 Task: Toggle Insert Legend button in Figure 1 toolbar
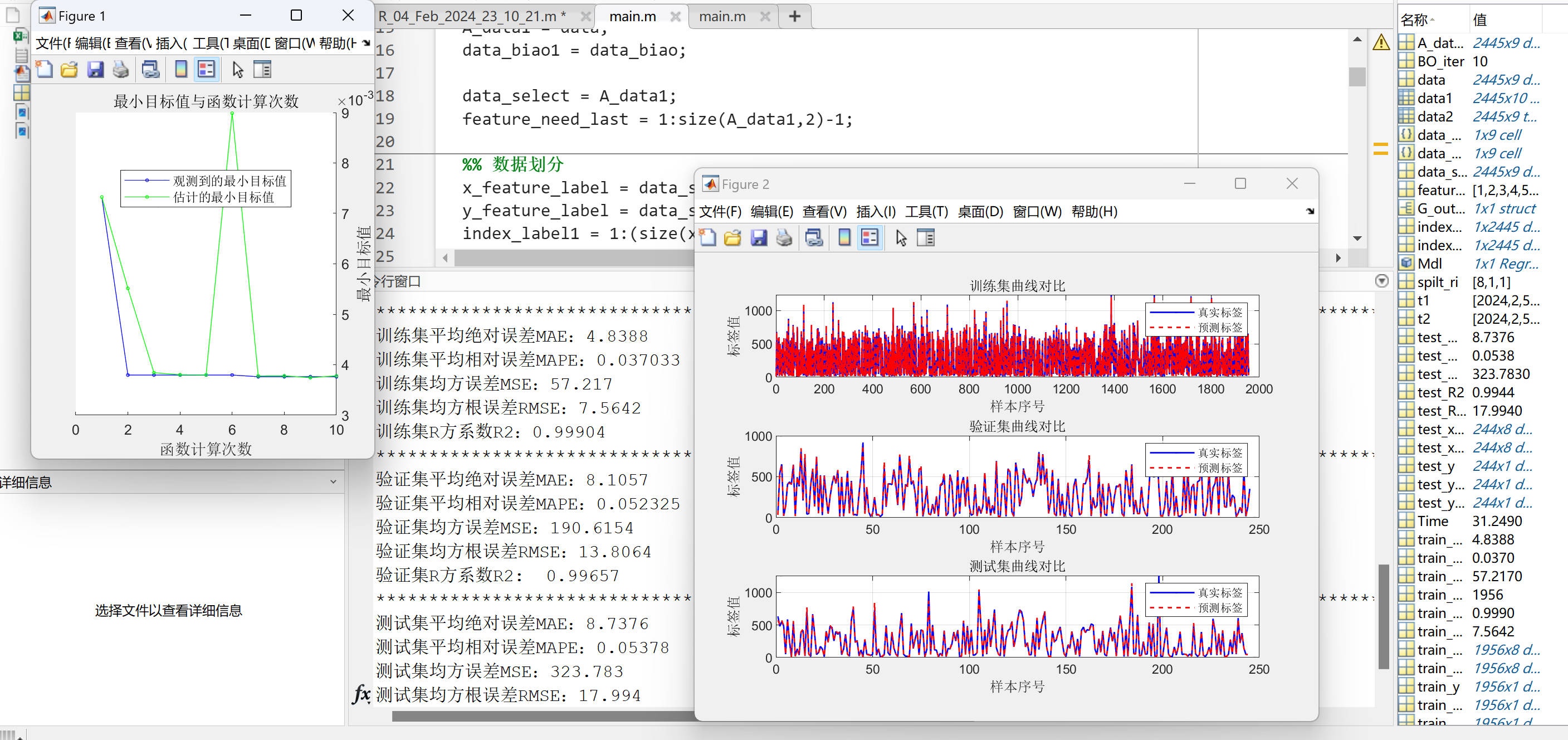[206, 70]
